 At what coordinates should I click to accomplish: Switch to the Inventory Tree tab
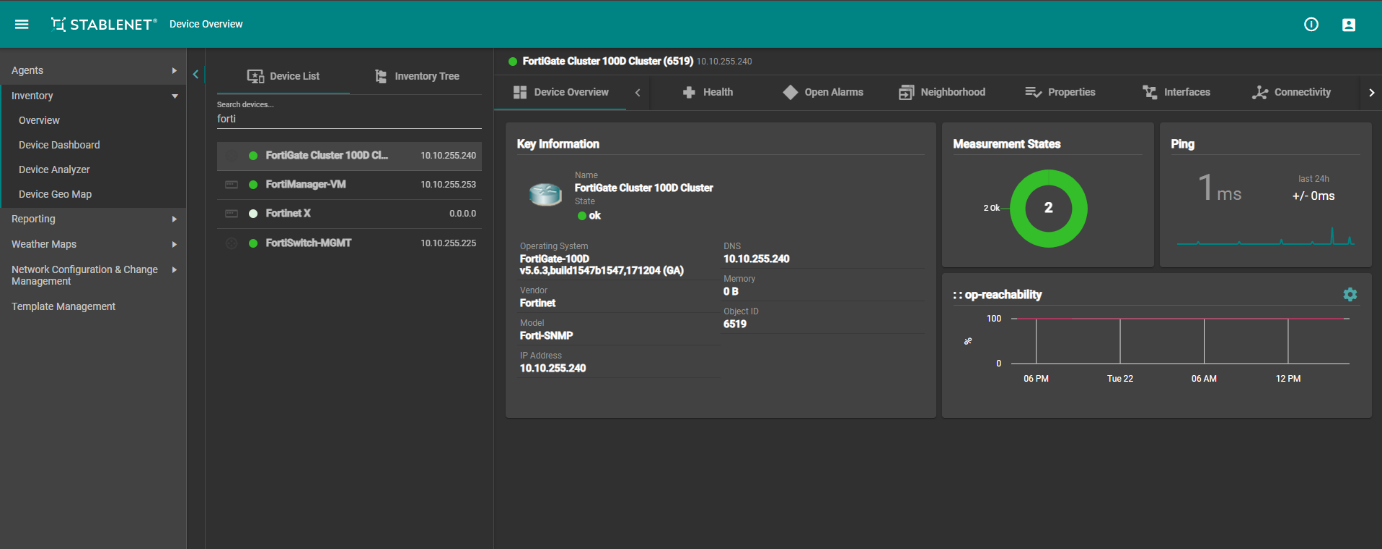[416, 76]
